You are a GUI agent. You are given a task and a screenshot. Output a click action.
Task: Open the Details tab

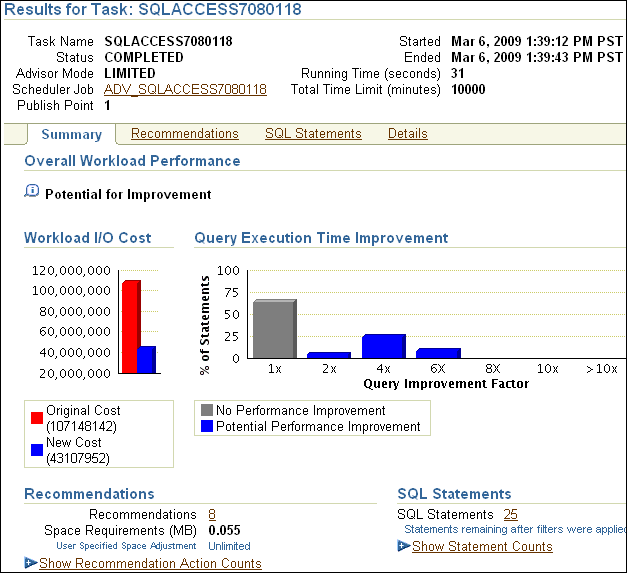coord(407,134)
